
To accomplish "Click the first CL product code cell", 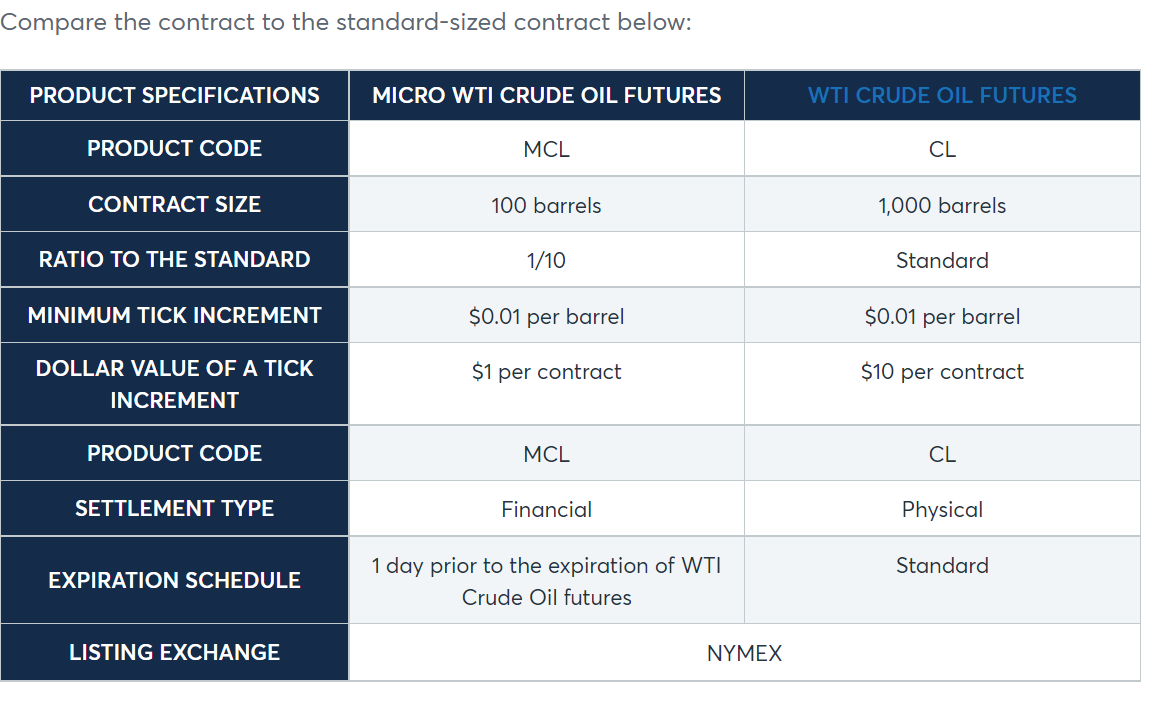I will click(942, 149).
